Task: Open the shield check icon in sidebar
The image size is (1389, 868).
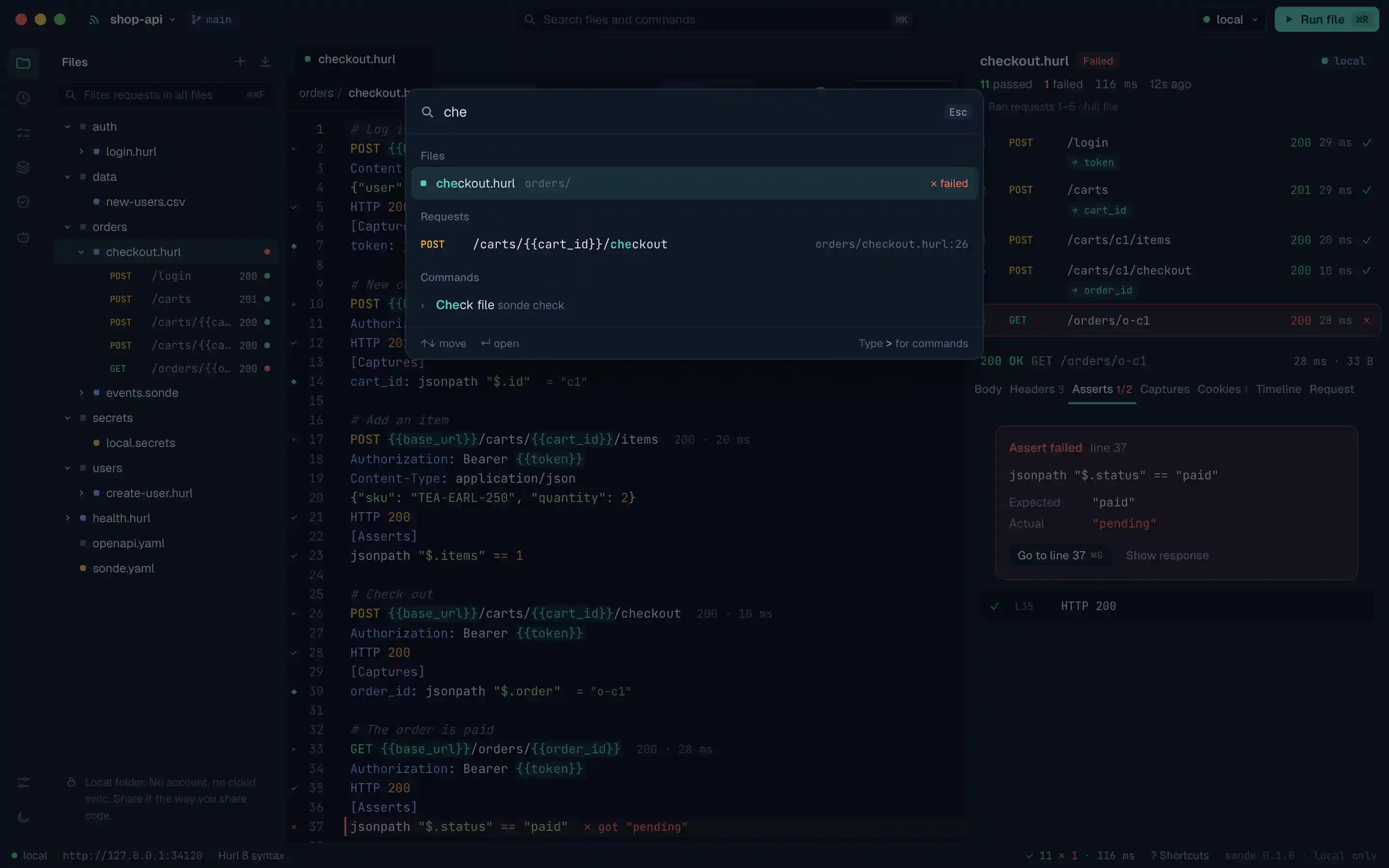Action: point(23,202)
